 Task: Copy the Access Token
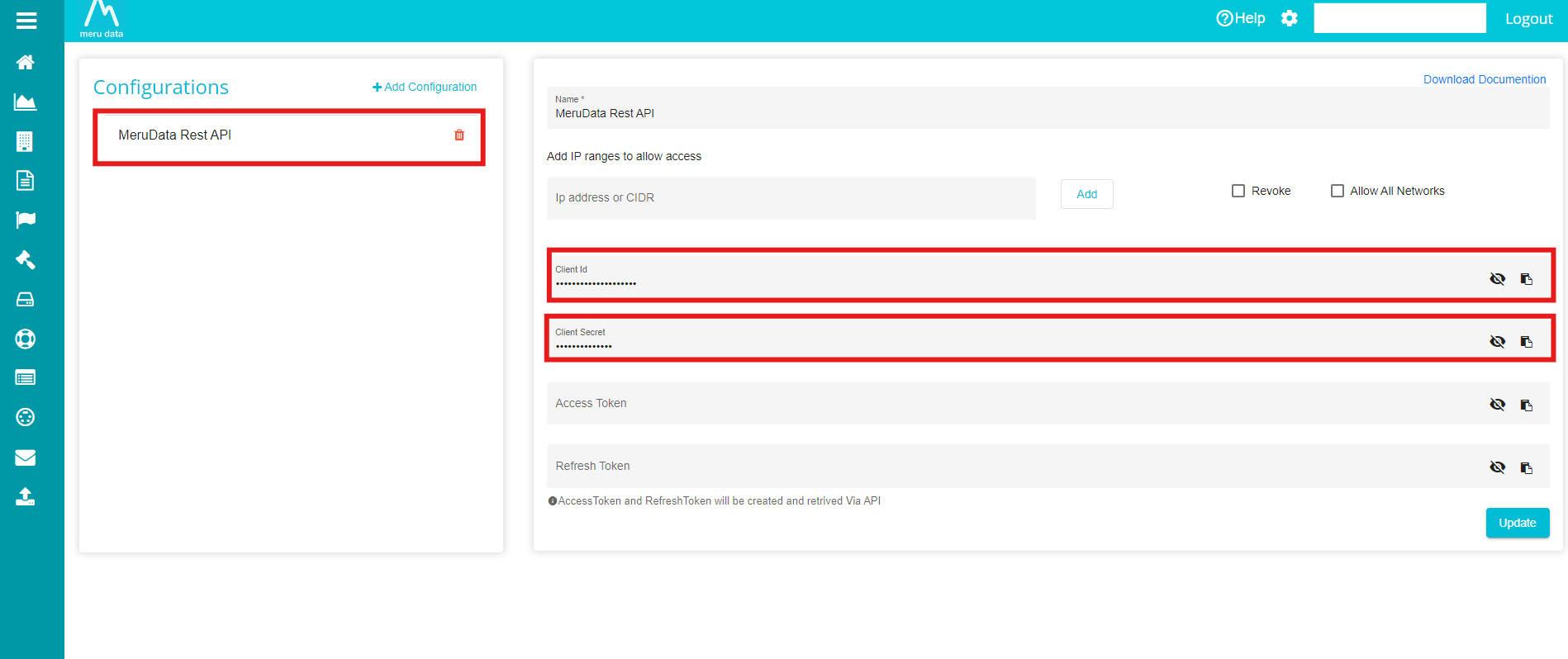tap(1527, 405)
